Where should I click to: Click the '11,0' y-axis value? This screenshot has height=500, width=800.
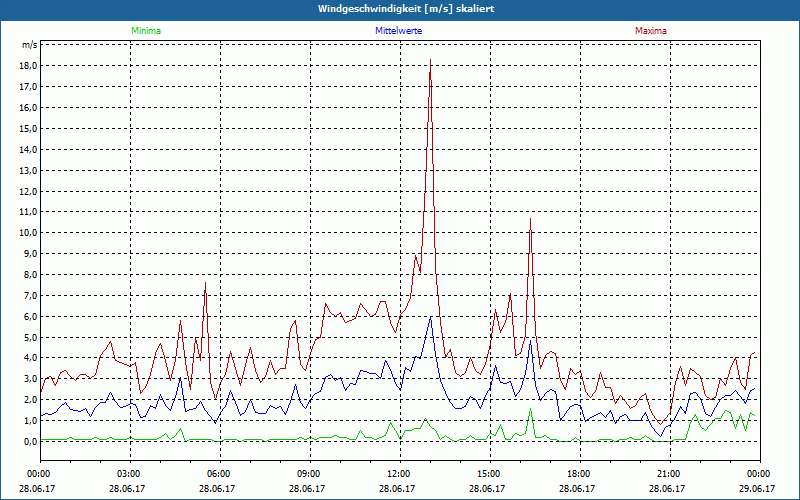(x=29, y=212)
